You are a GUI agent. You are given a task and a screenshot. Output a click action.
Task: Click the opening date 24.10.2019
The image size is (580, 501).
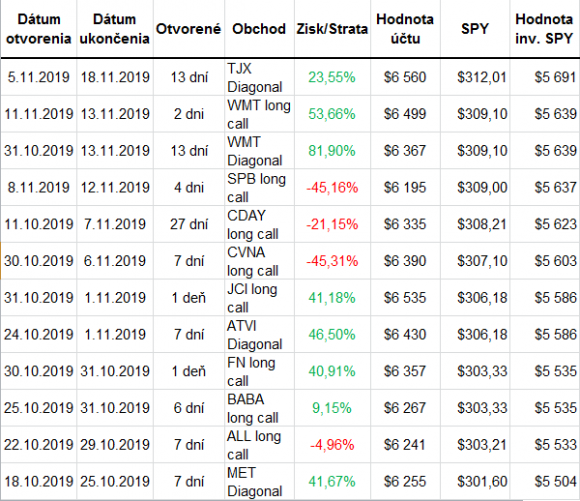point(38,334)
